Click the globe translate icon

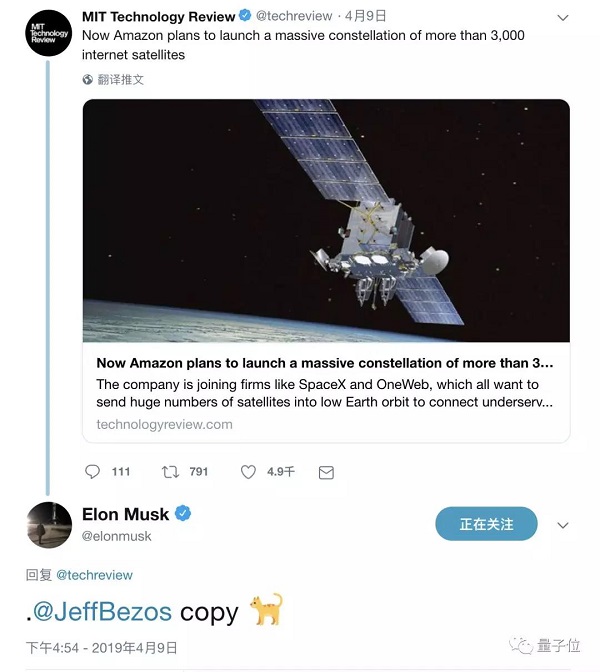coord(88,79)
